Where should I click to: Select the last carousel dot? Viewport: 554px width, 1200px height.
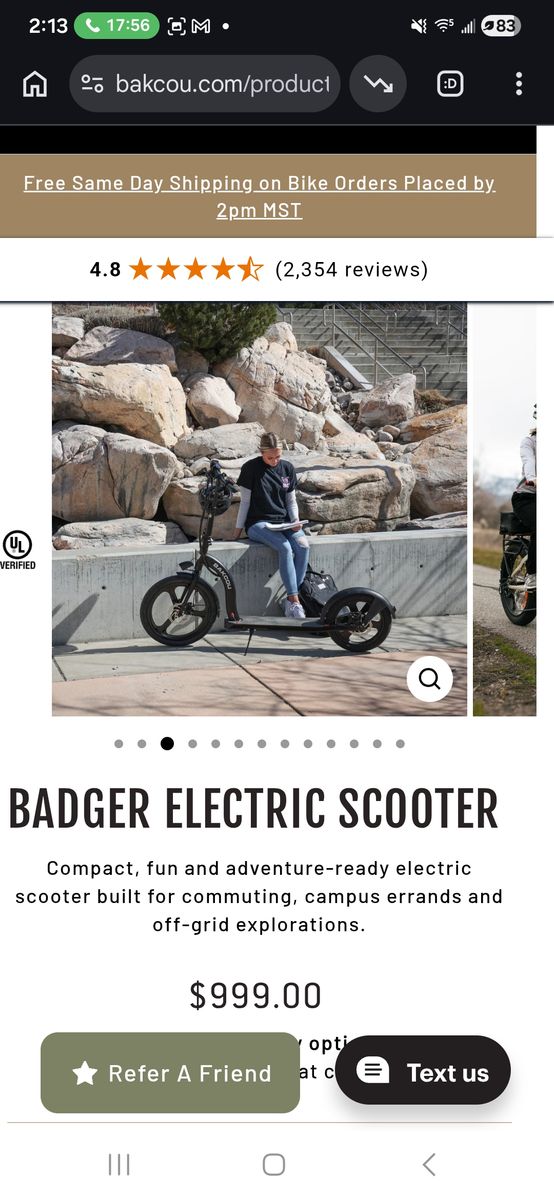(x=400, y=744)
